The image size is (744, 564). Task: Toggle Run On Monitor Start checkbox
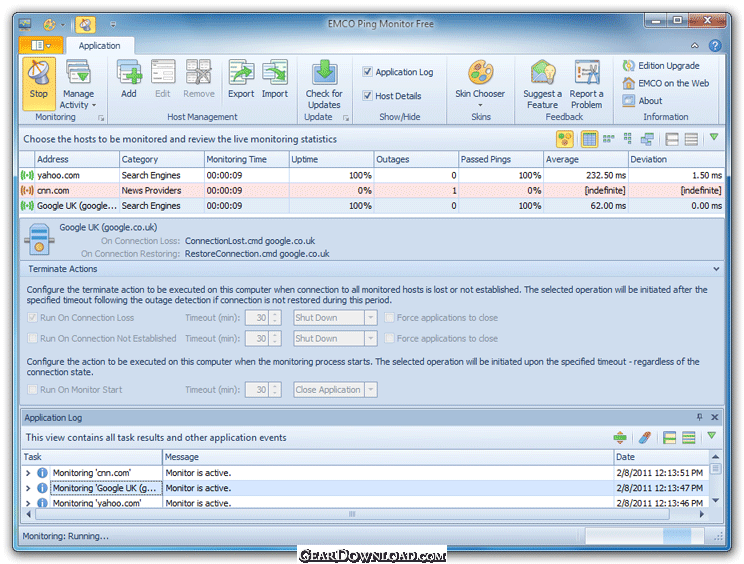click(32, 389)
